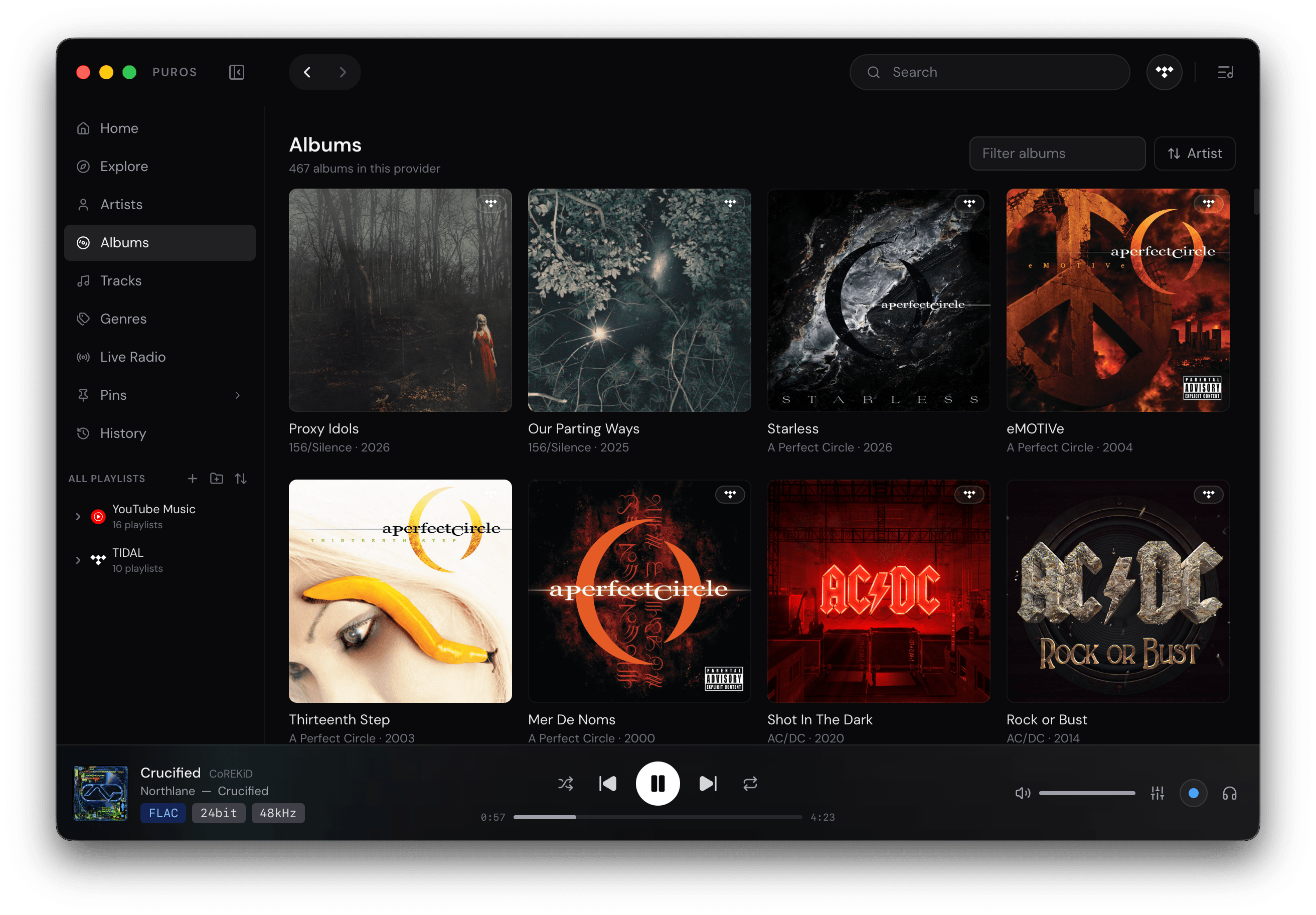Click TIDAL badge on Rock or Bust cover
The width and height of the screenshot is (1316, 915).
coord(1208,494)
